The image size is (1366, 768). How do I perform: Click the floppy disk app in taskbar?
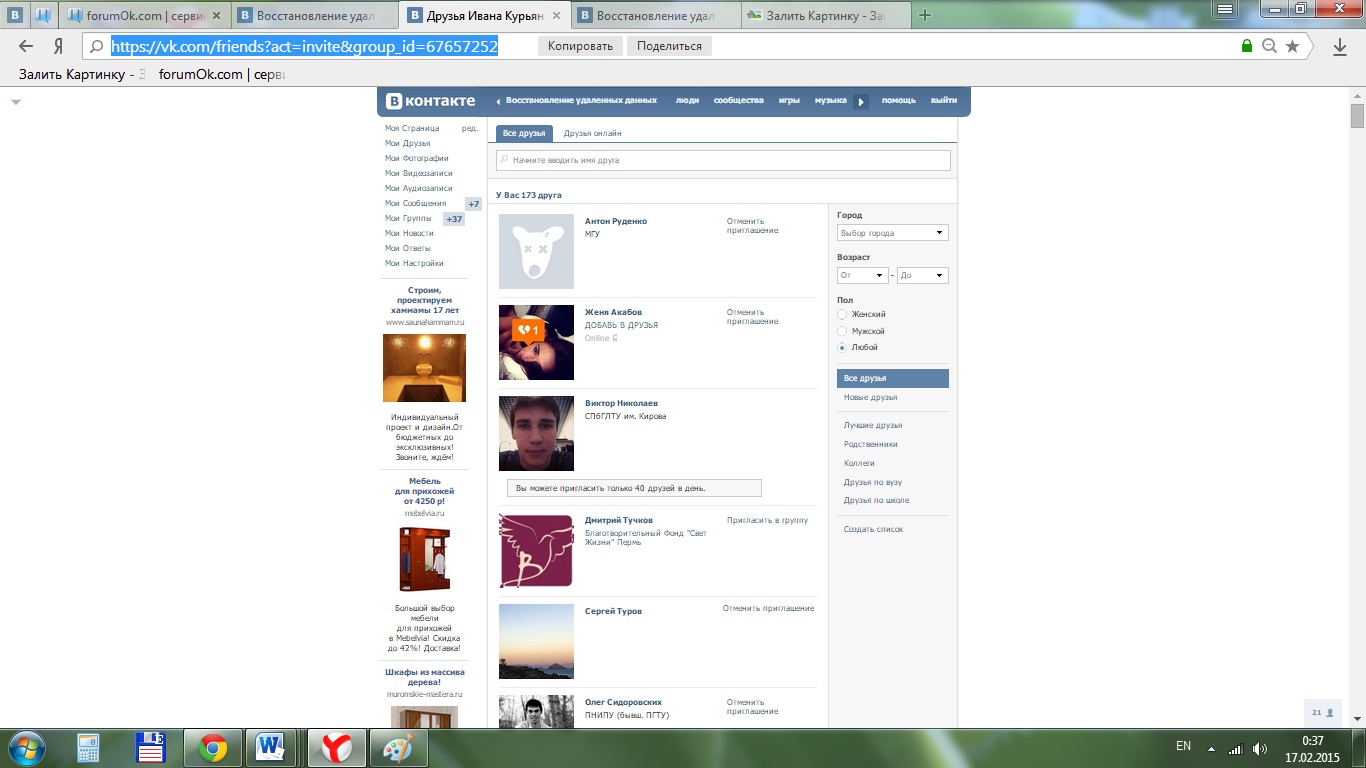point(151,748)
